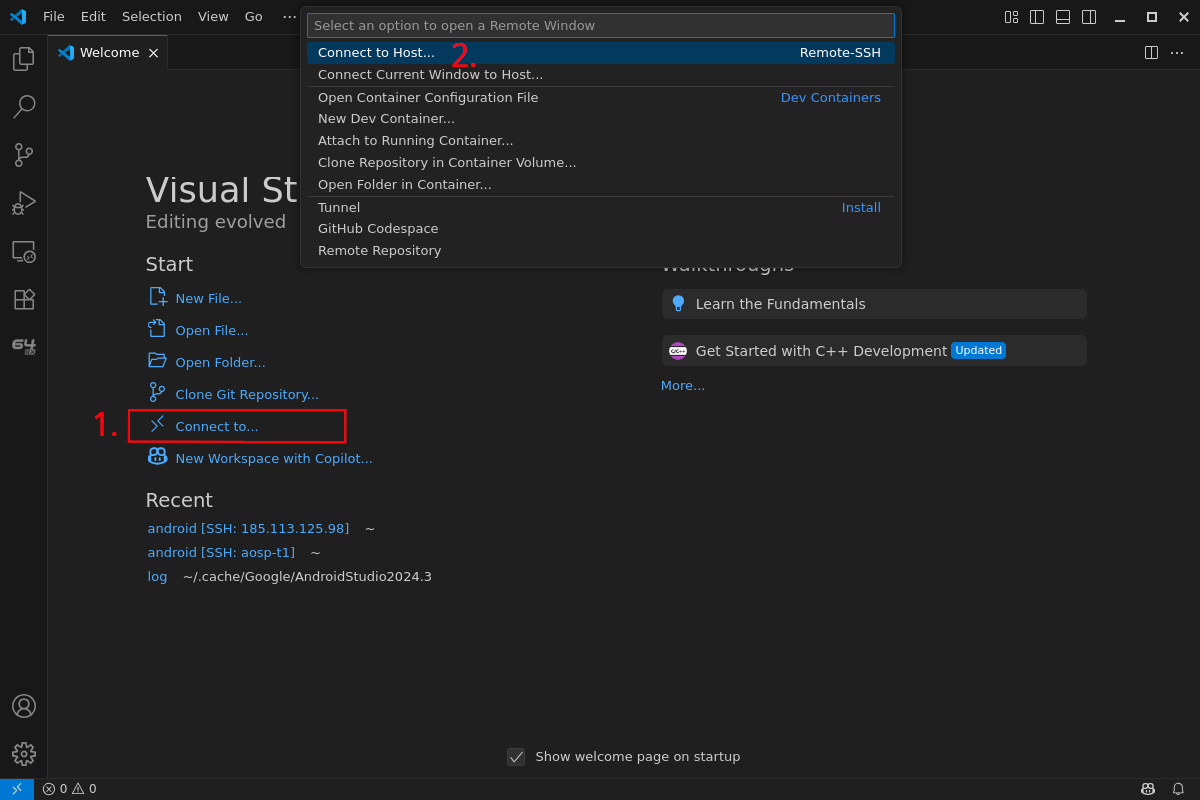Click the Open File... link
1200x800 pixels.
(x=212, y=330)
